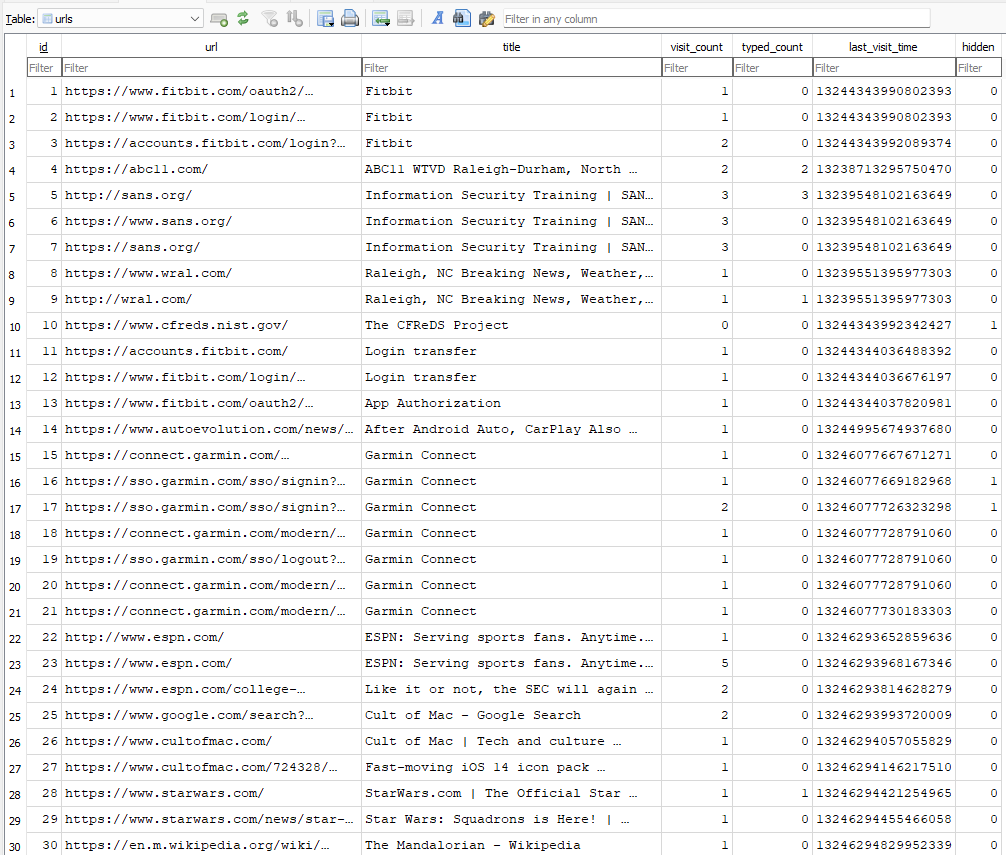Select the url cell http://sans.org/
Image resolution: width=1006 pixels, height=855 pixels.
coord(212,195)
